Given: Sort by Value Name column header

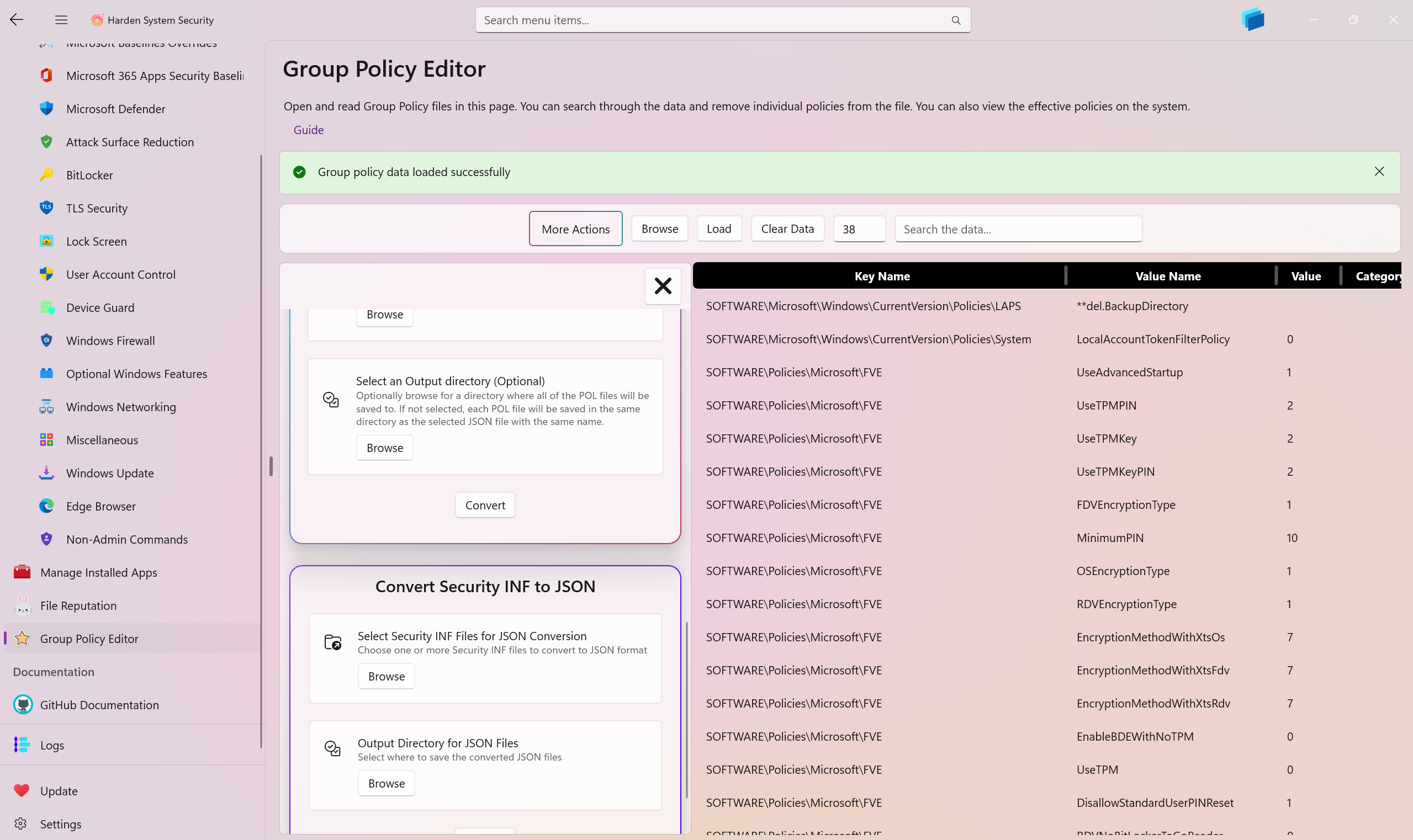Looking at the screenshot, I should click(1168, 276).
